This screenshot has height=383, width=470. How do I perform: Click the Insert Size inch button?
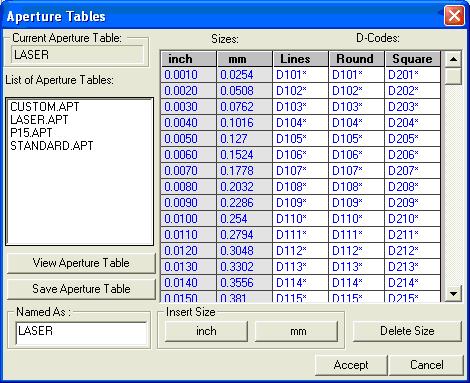point(206,331)
